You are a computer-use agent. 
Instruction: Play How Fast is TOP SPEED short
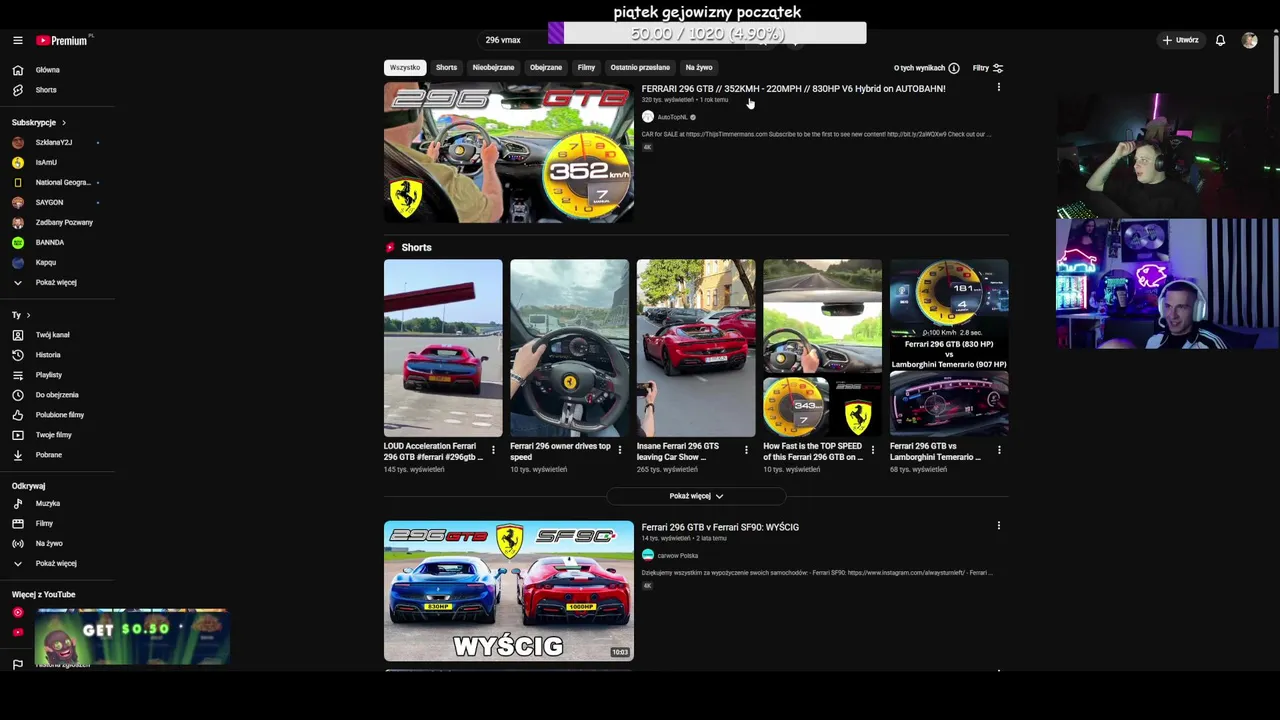coord(822,348)
